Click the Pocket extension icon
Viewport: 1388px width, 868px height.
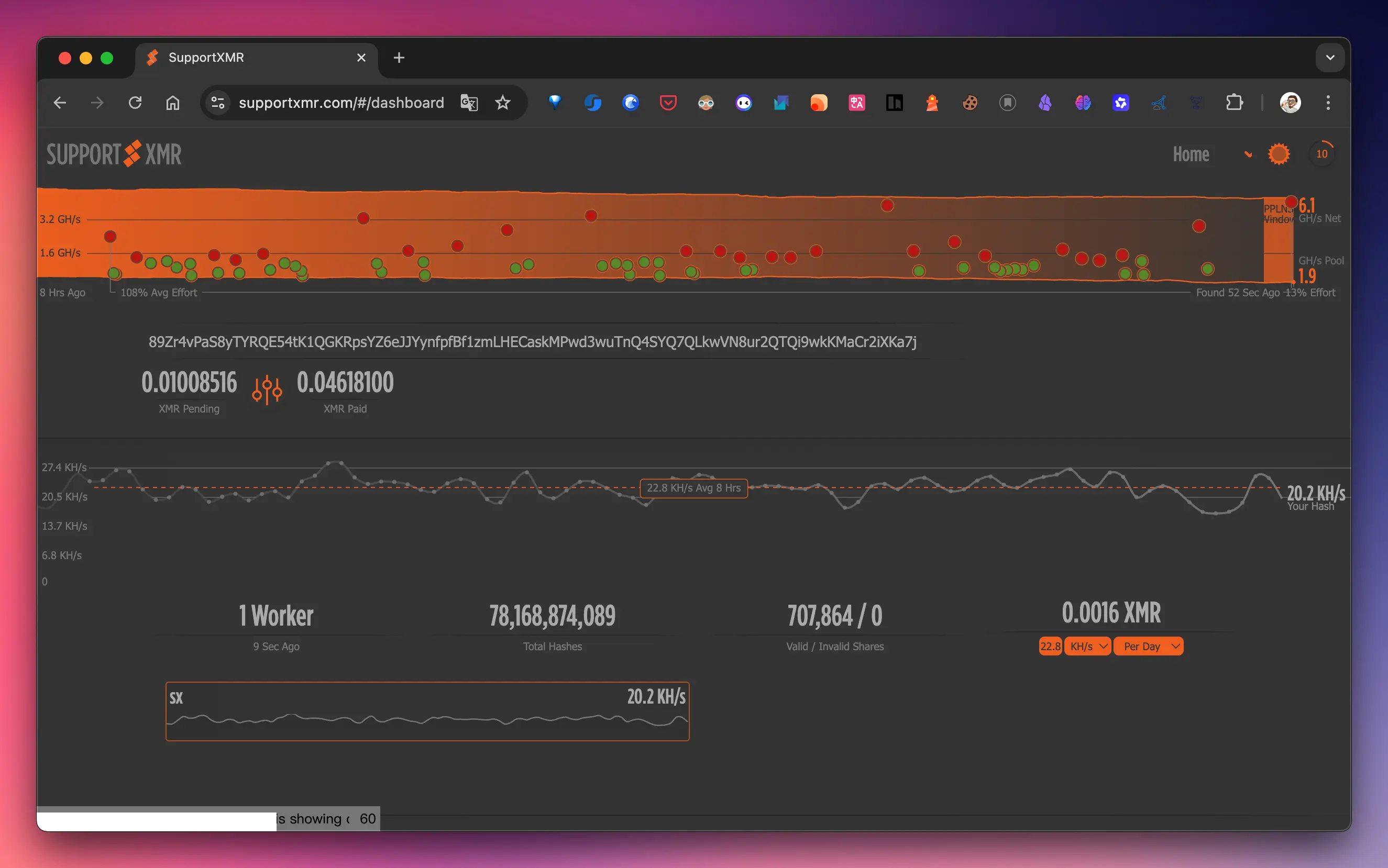[x=668, y=103]
